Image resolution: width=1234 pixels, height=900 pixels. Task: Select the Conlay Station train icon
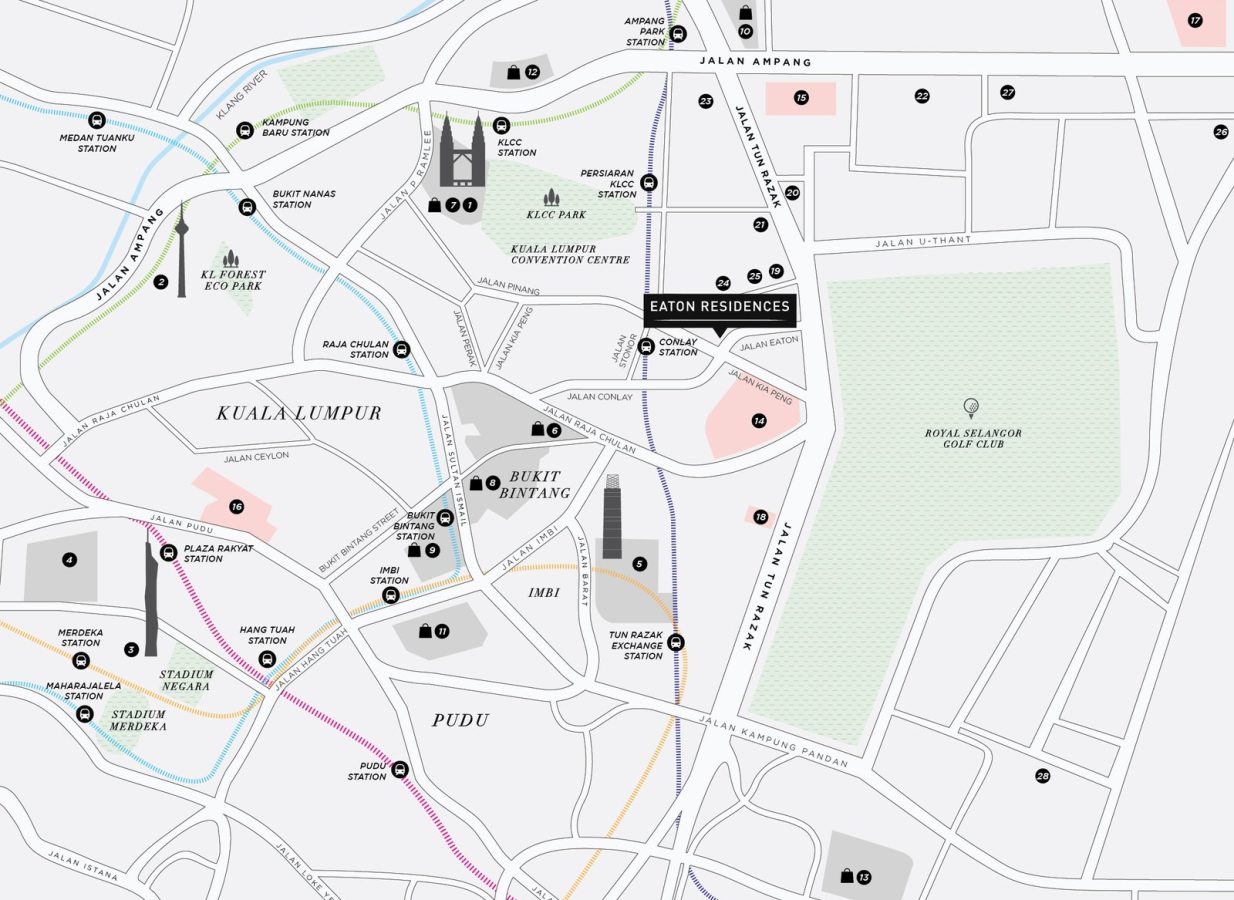[646, 347]
